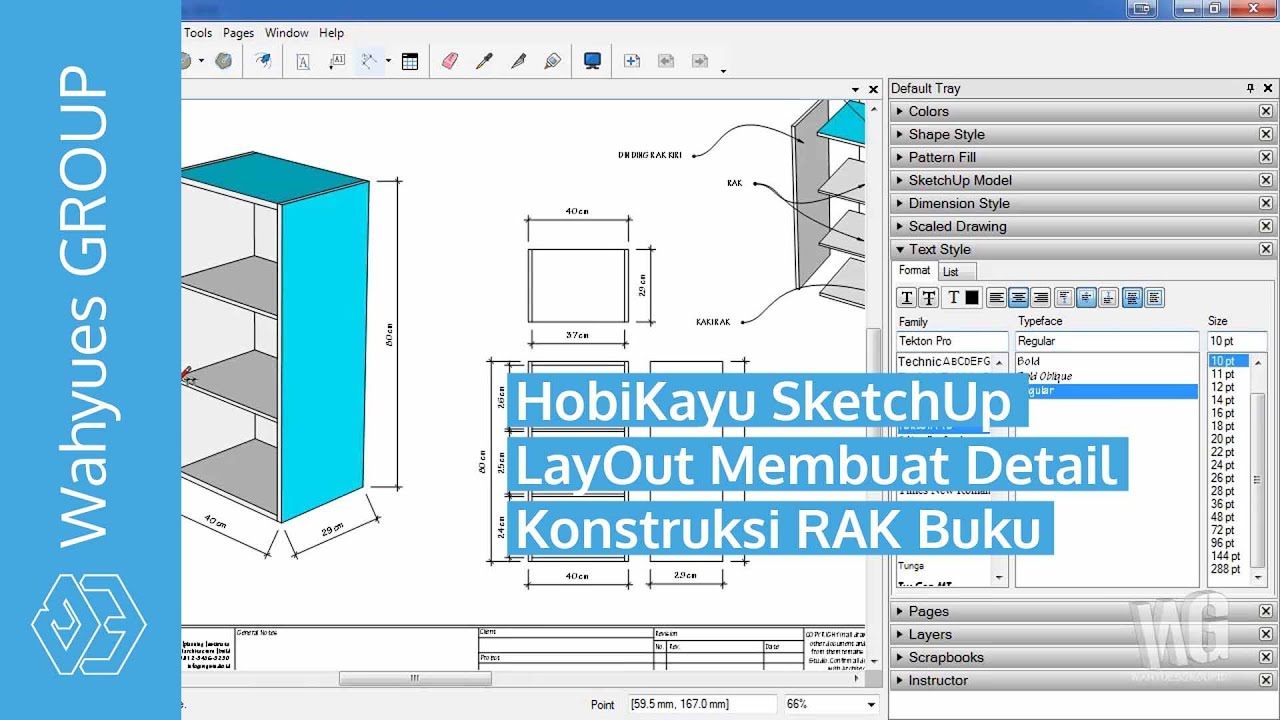The width and height of the screenshot is (1280, 720).
Task: Select 288 pt font size
Action: [1226, 569]
